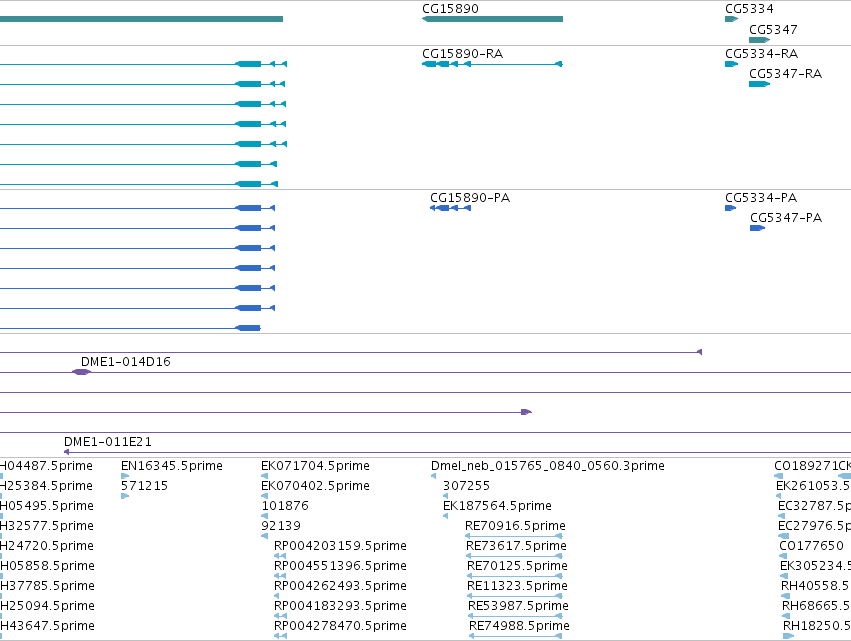Click the CO177650 label
This screenshot has width=851, height=641.
[811, 546]
